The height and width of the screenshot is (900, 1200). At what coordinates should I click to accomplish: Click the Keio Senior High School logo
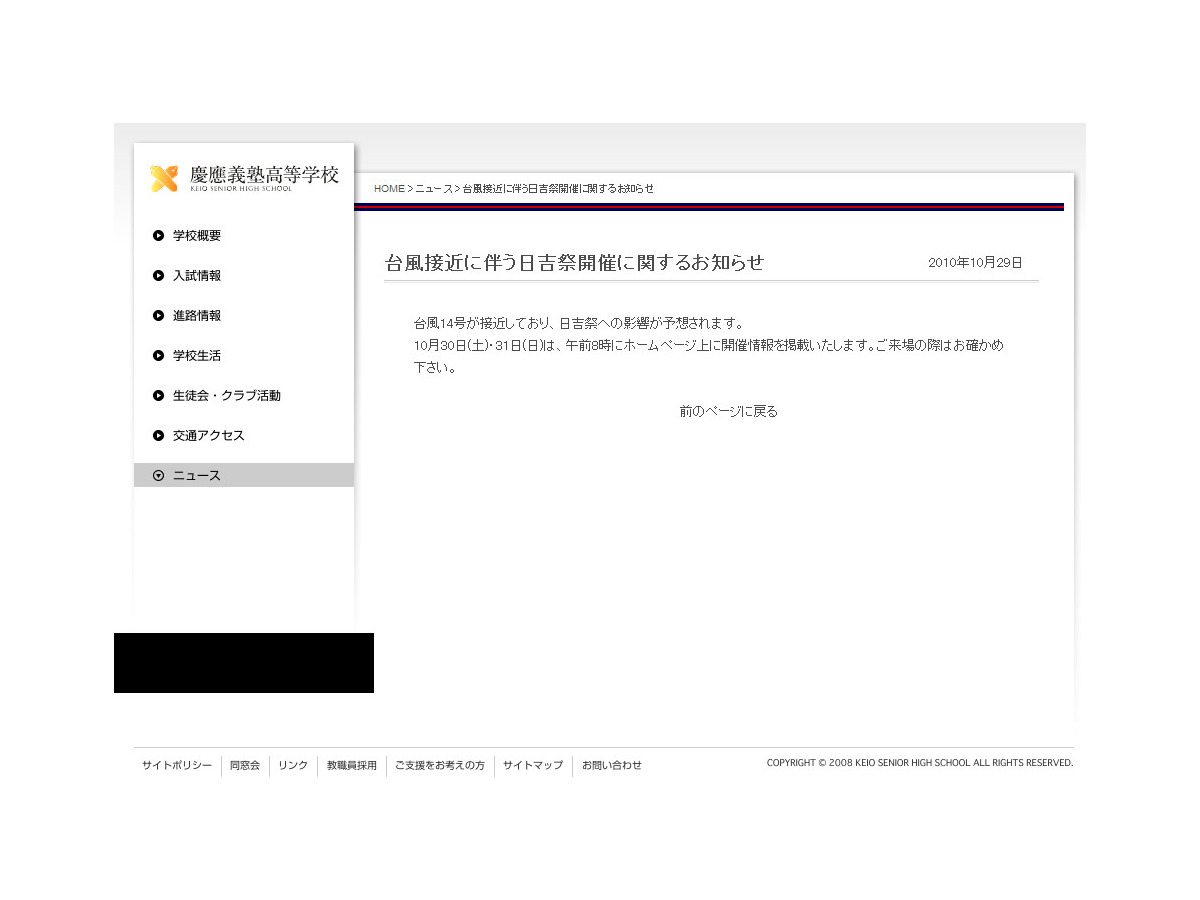point(244,178)
